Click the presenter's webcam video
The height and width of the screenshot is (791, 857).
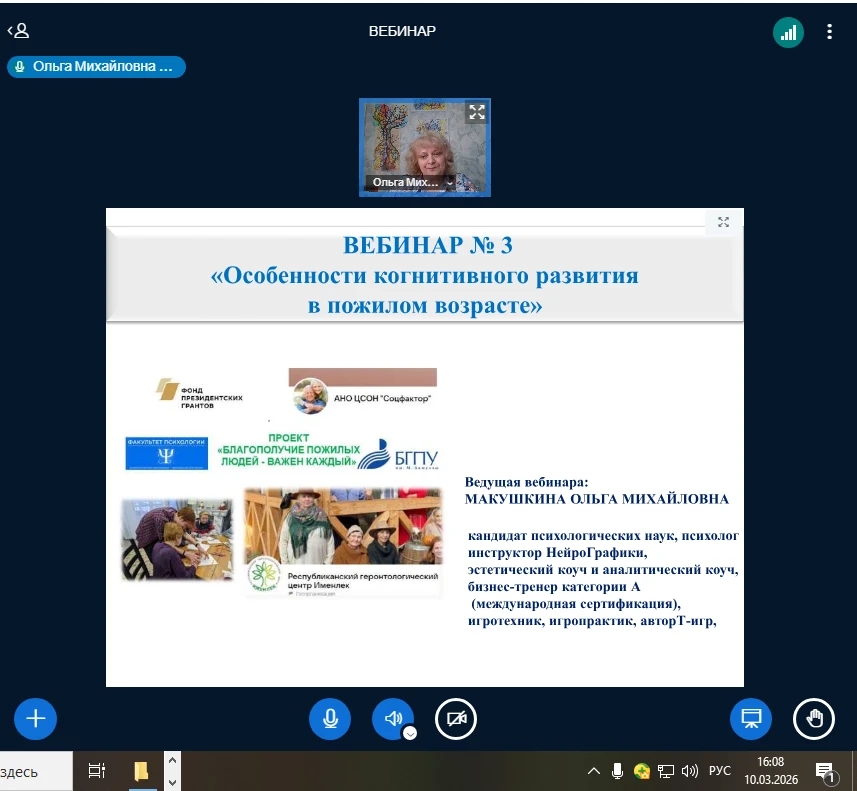click(x=424, y=142)
